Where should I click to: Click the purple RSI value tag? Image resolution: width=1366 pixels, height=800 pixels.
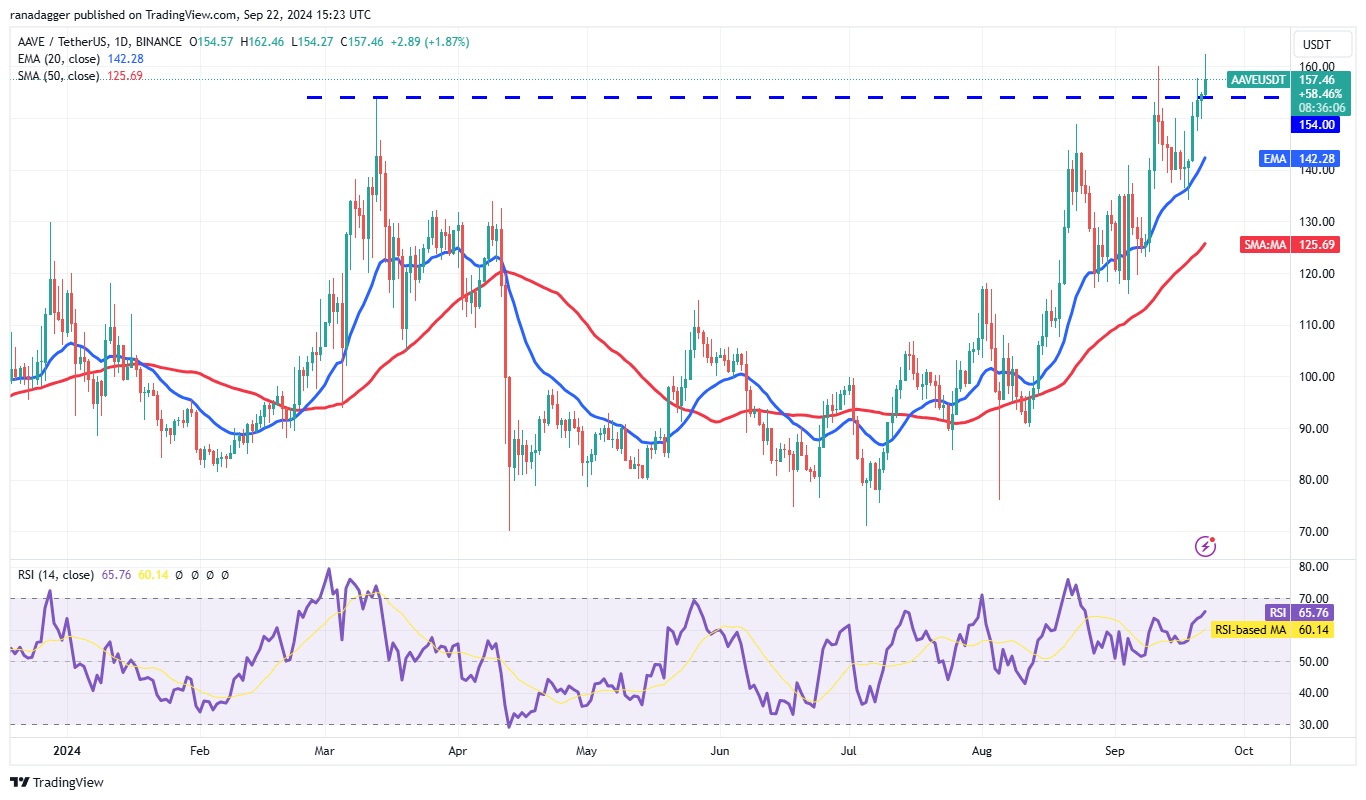point(1277,612)
